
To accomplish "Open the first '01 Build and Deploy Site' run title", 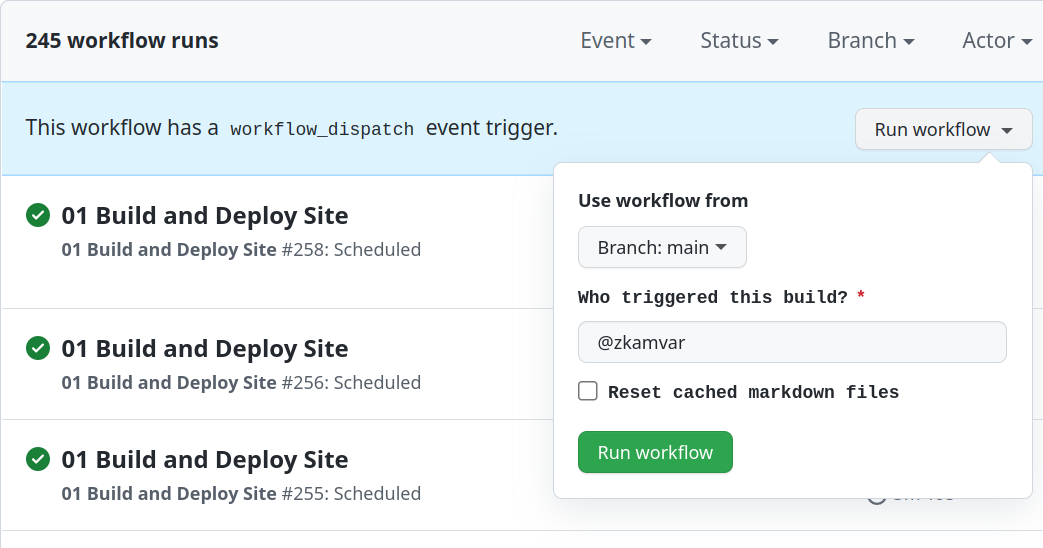I will (205, 215).
